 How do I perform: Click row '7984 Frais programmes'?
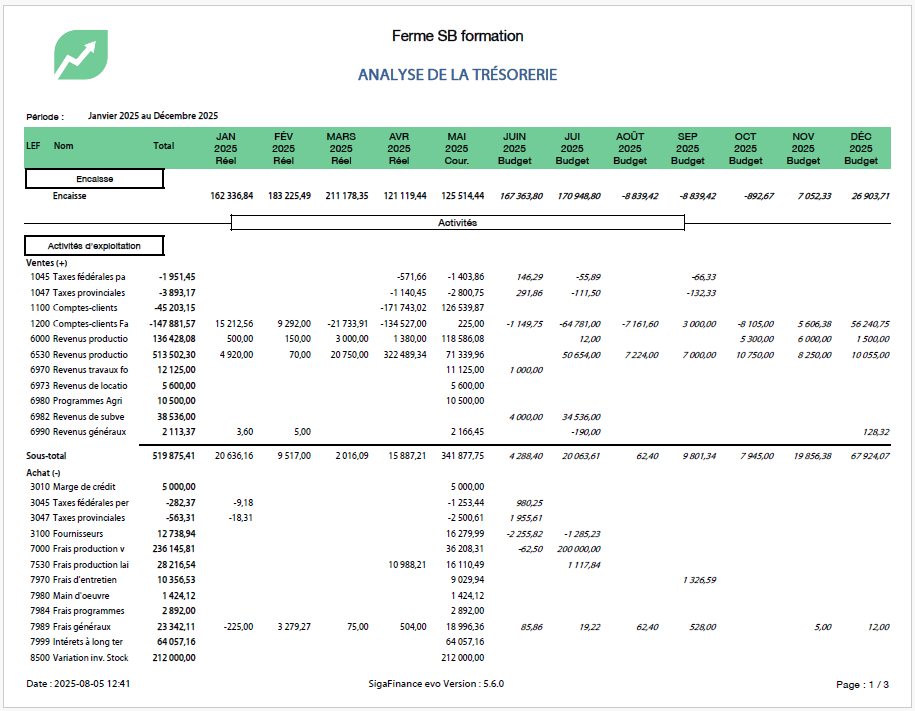(x=458, y=610)
